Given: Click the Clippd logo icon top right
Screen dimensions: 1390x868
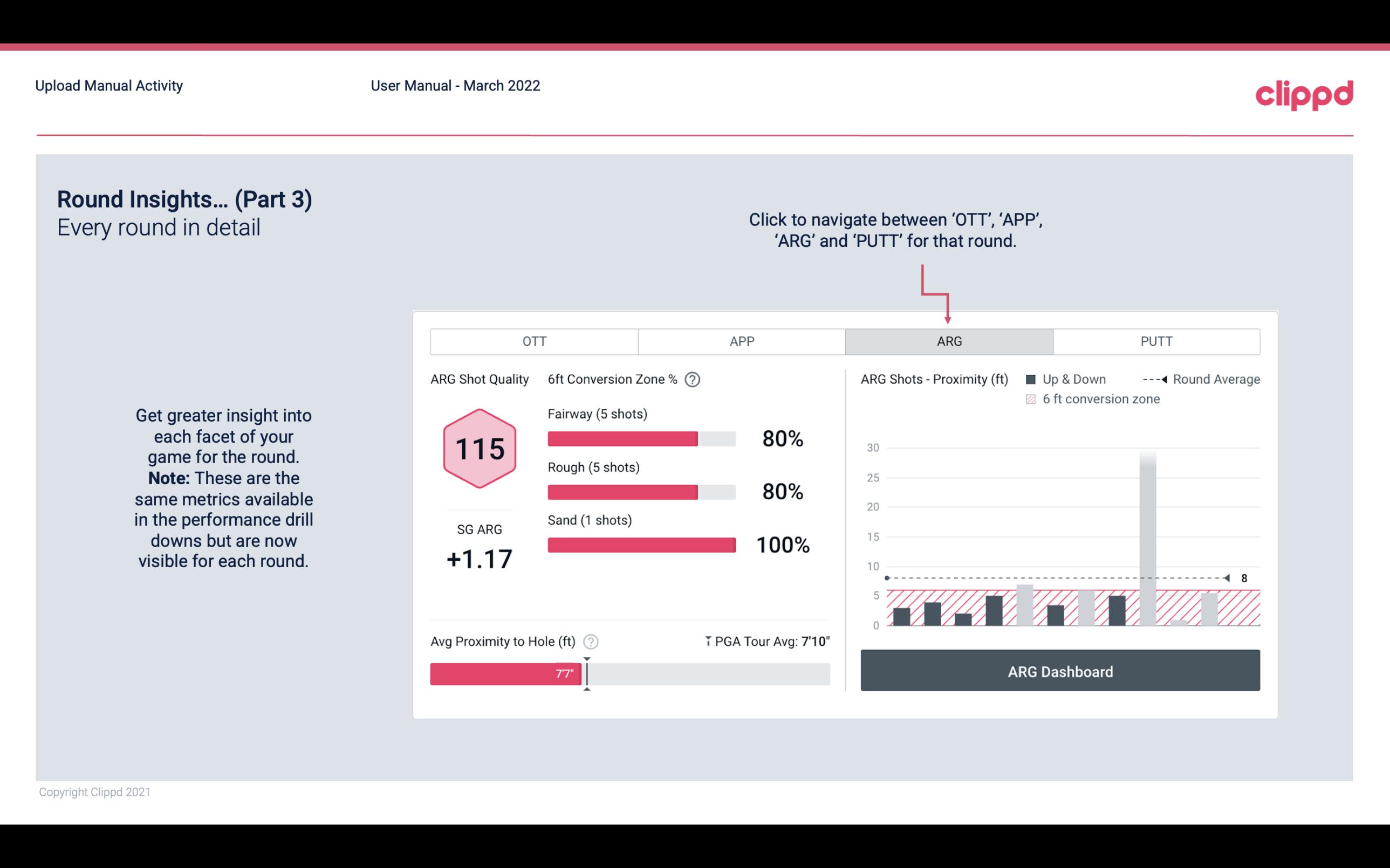Looking at the screenshot, I should point(1304,92).
